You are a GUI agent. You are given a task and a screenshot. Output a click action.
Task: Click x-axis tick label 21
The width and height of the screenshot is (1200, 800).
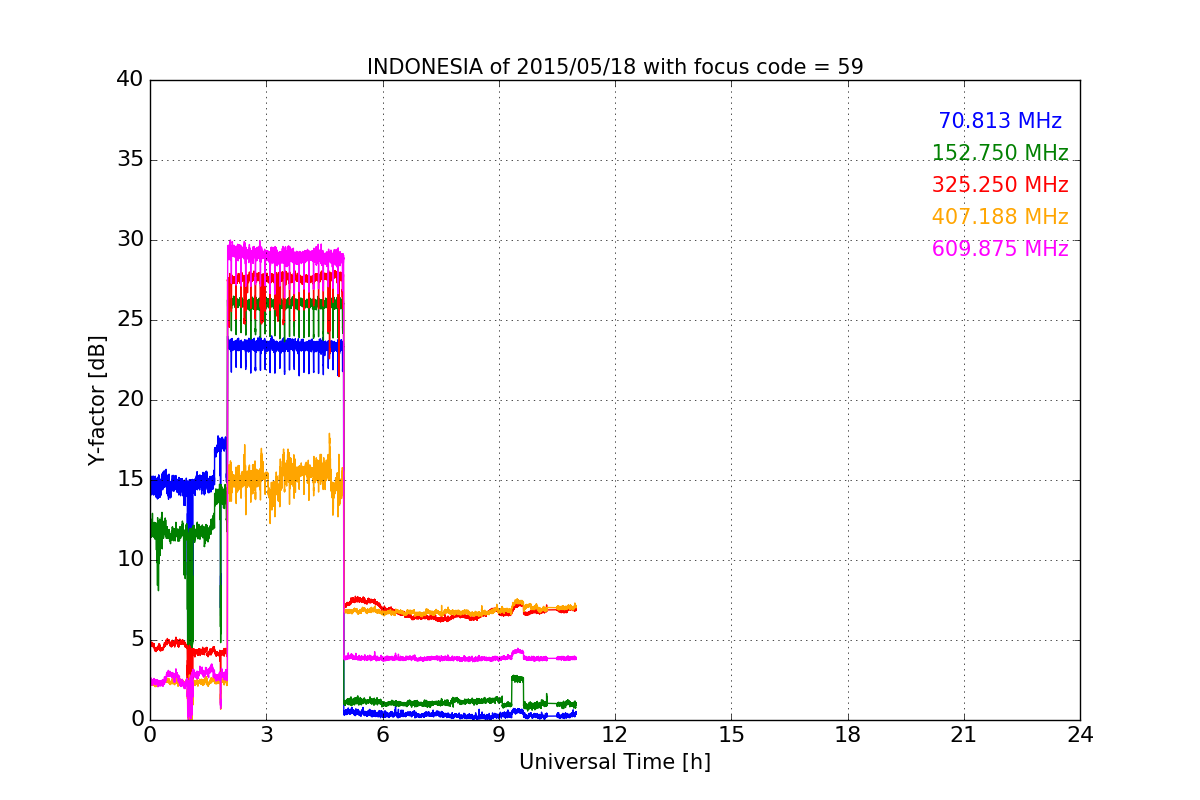point(964,735)
